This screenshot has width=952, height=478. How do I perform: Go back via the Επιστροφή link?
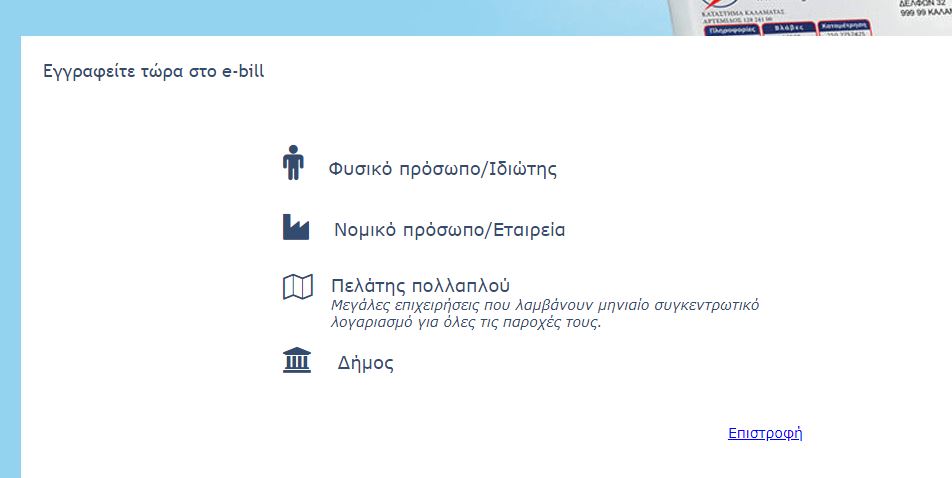click(765, 433)
